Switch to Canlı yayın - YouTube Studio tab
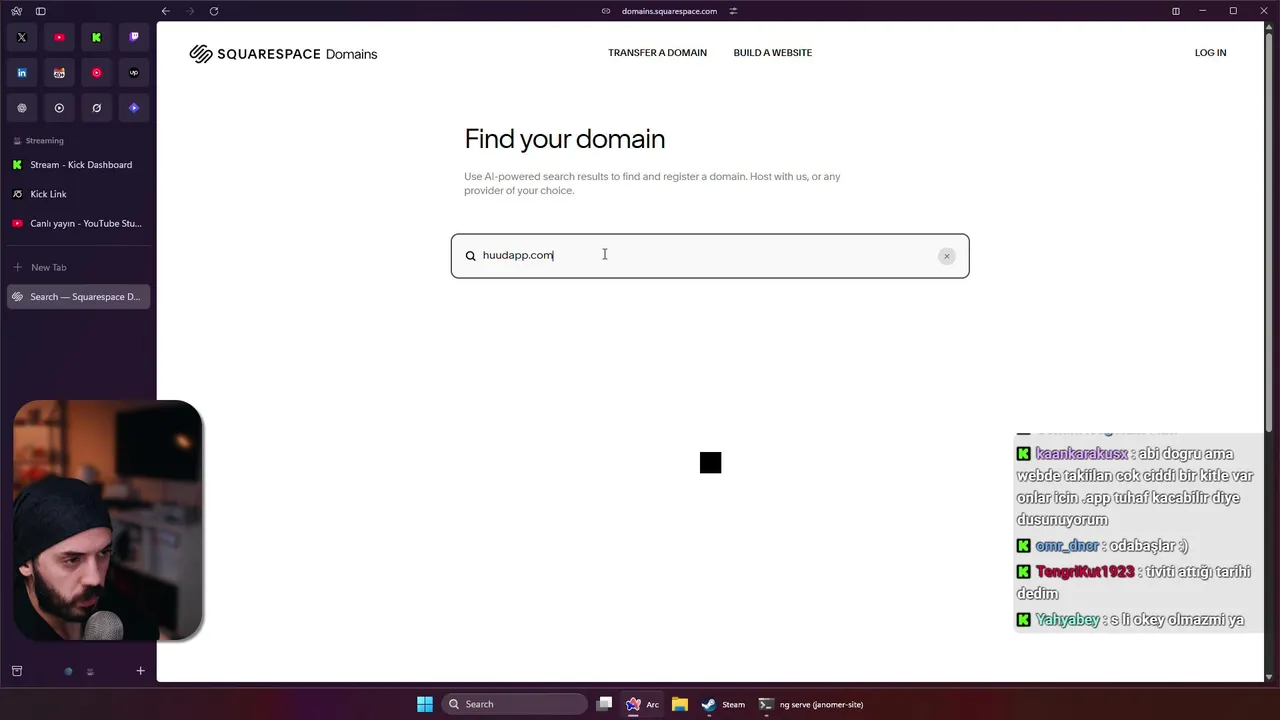Screen dimensions: 1280x720 pos(78,224)
